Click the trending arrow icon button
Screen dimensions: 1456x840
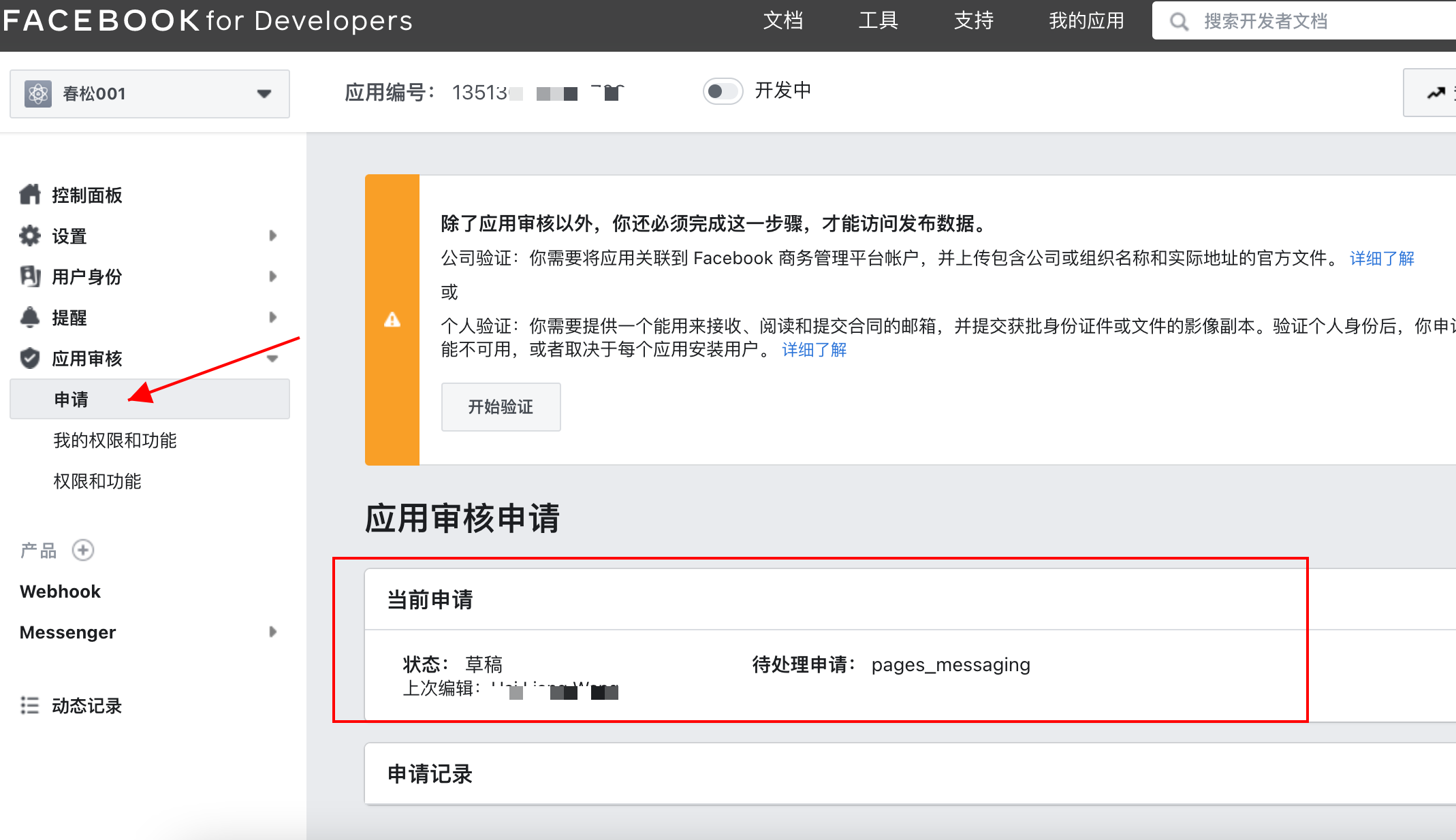pyautogui.click(x=1436, y=93)
